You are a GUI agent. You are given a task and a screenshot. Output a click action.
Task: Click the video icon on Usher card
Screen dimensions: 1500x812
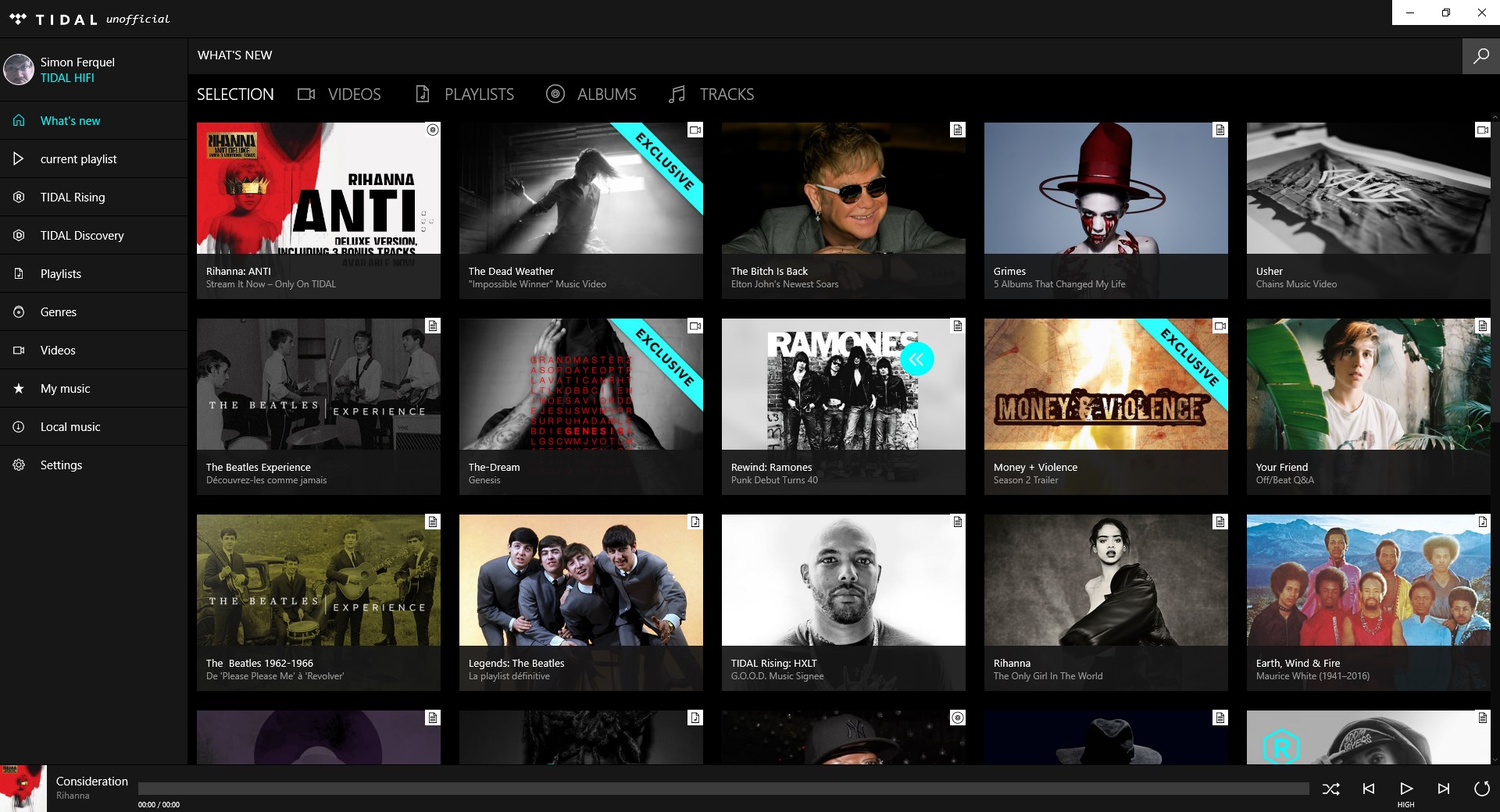(1482, 130)
